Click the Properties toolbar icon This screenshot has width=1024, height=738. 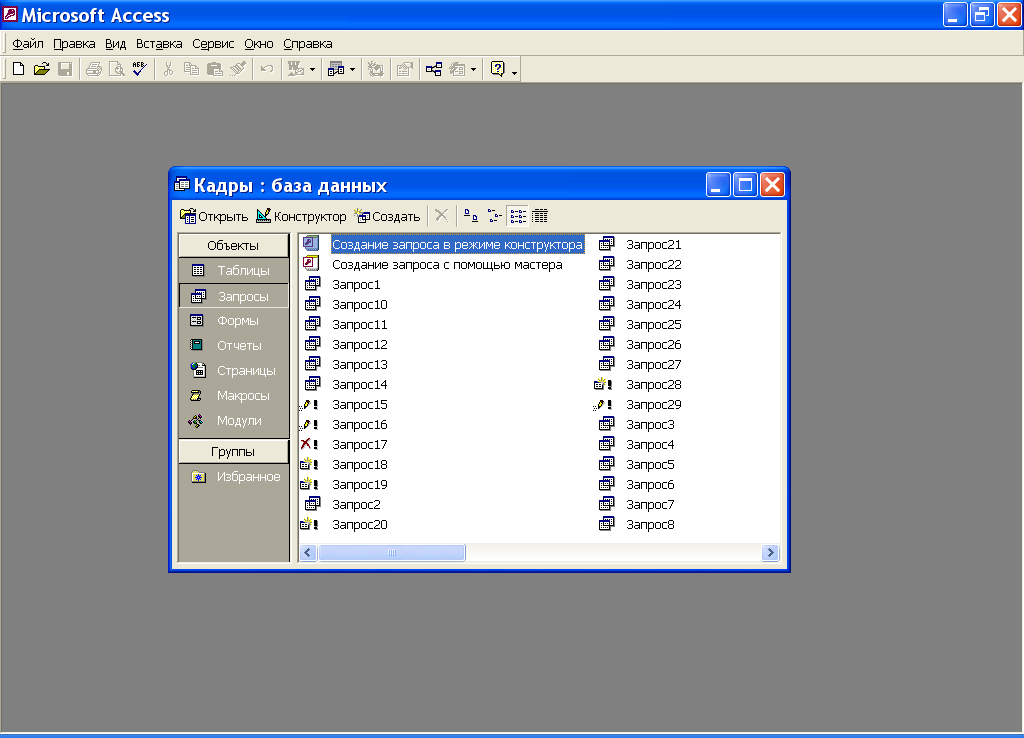click(405, 69)
